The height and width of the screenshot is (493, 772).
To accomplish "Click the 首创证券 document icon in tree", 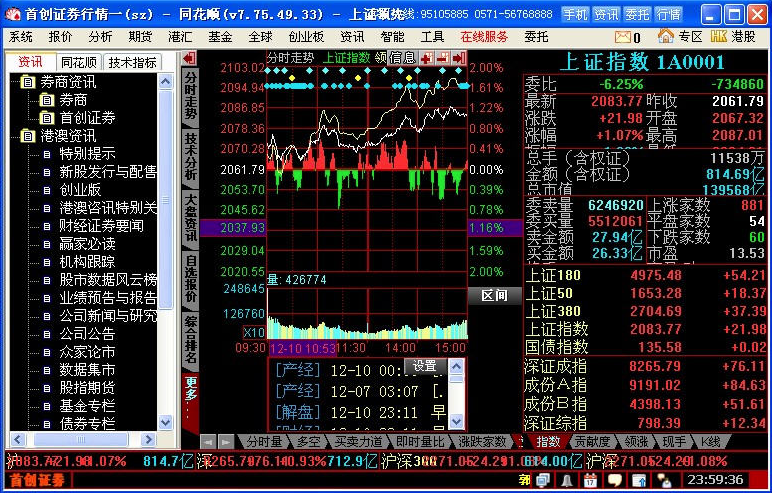I will [x=47, y=118].
